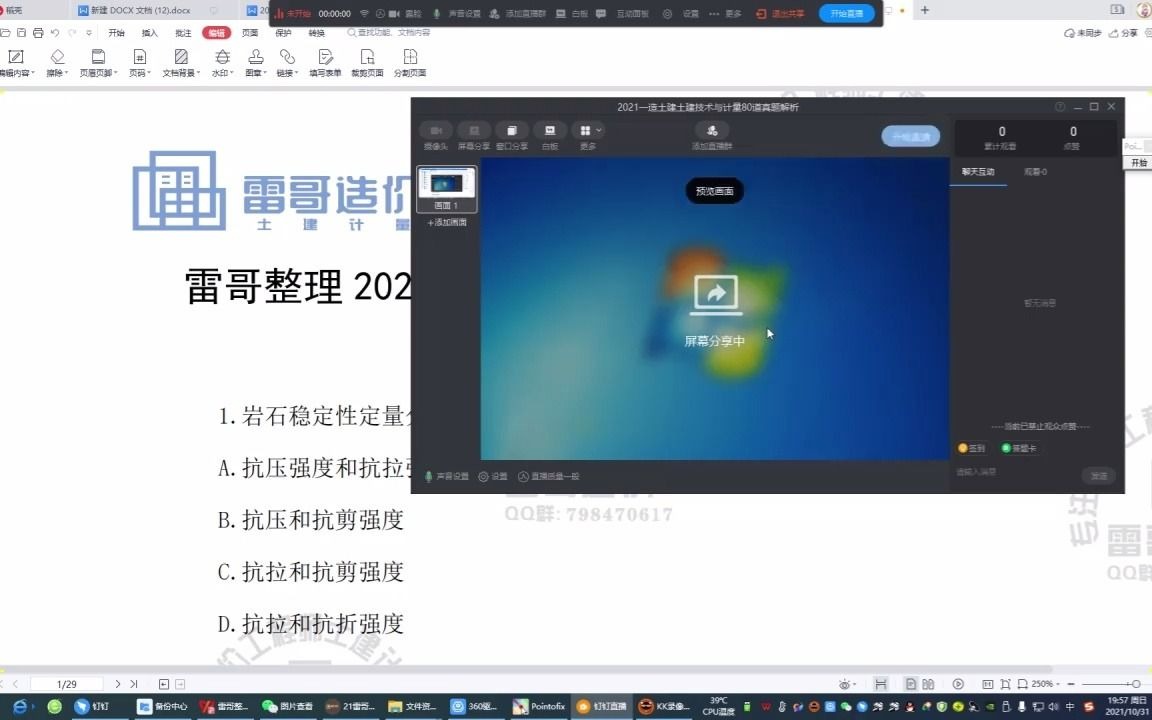This screenshot has width=1152, height=720.
Task: Open the 链接 link tool
Action: [287, 60]
